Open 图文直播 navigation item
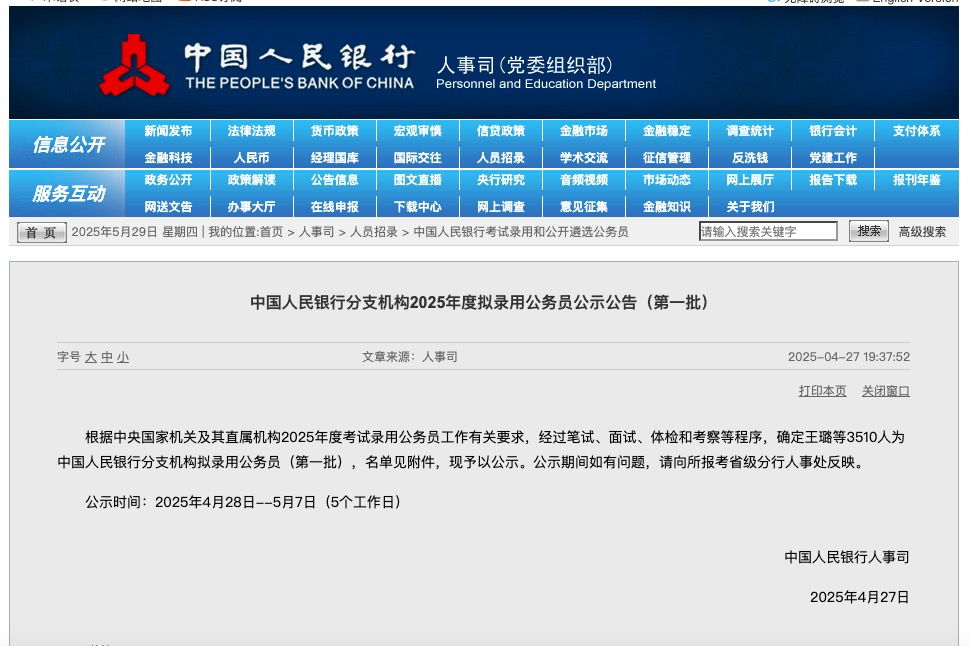The image size is (970, 646). coord(418,180)
